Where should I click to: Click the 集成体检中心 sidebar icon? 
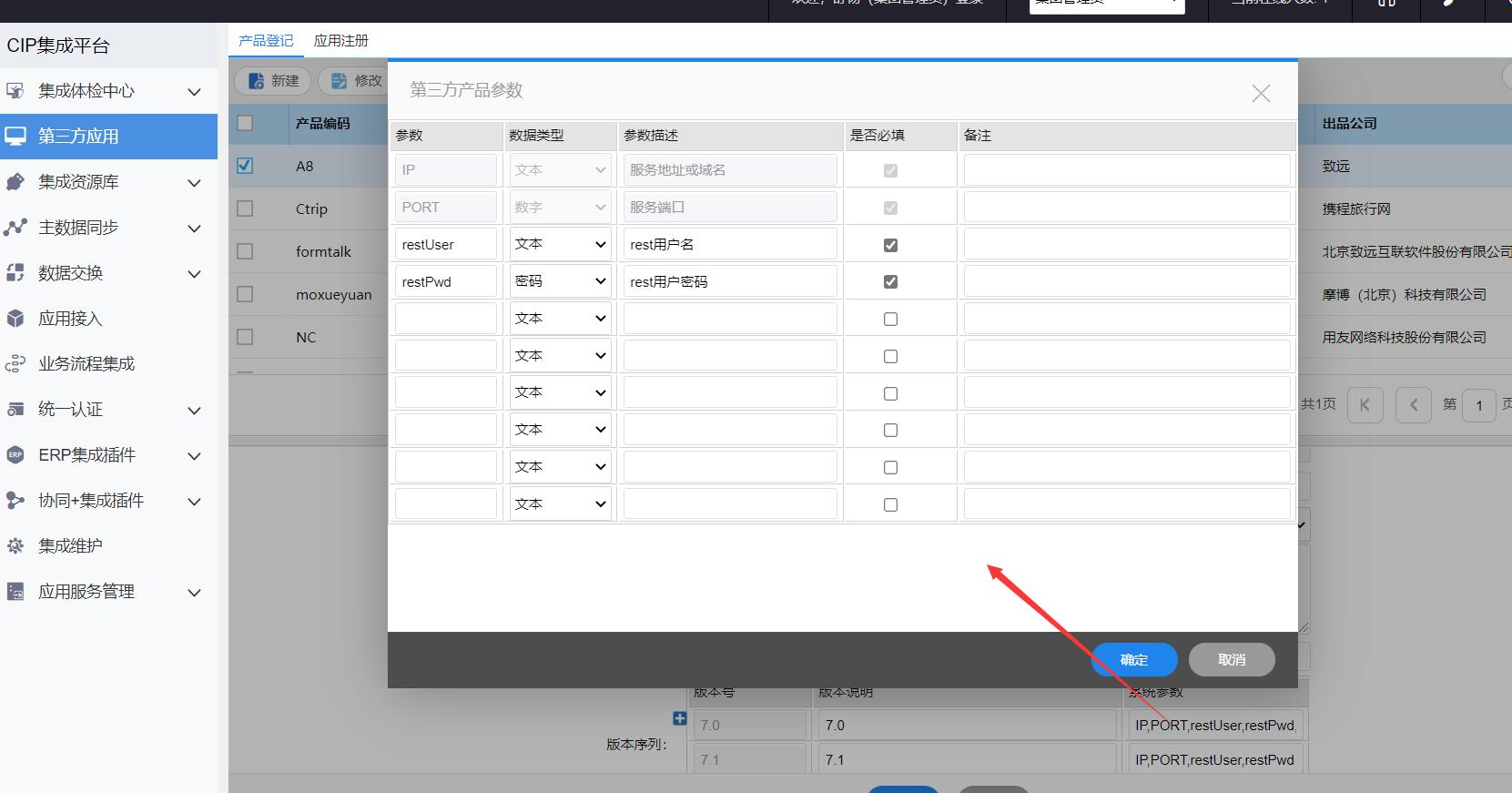(x=15, y=91)
